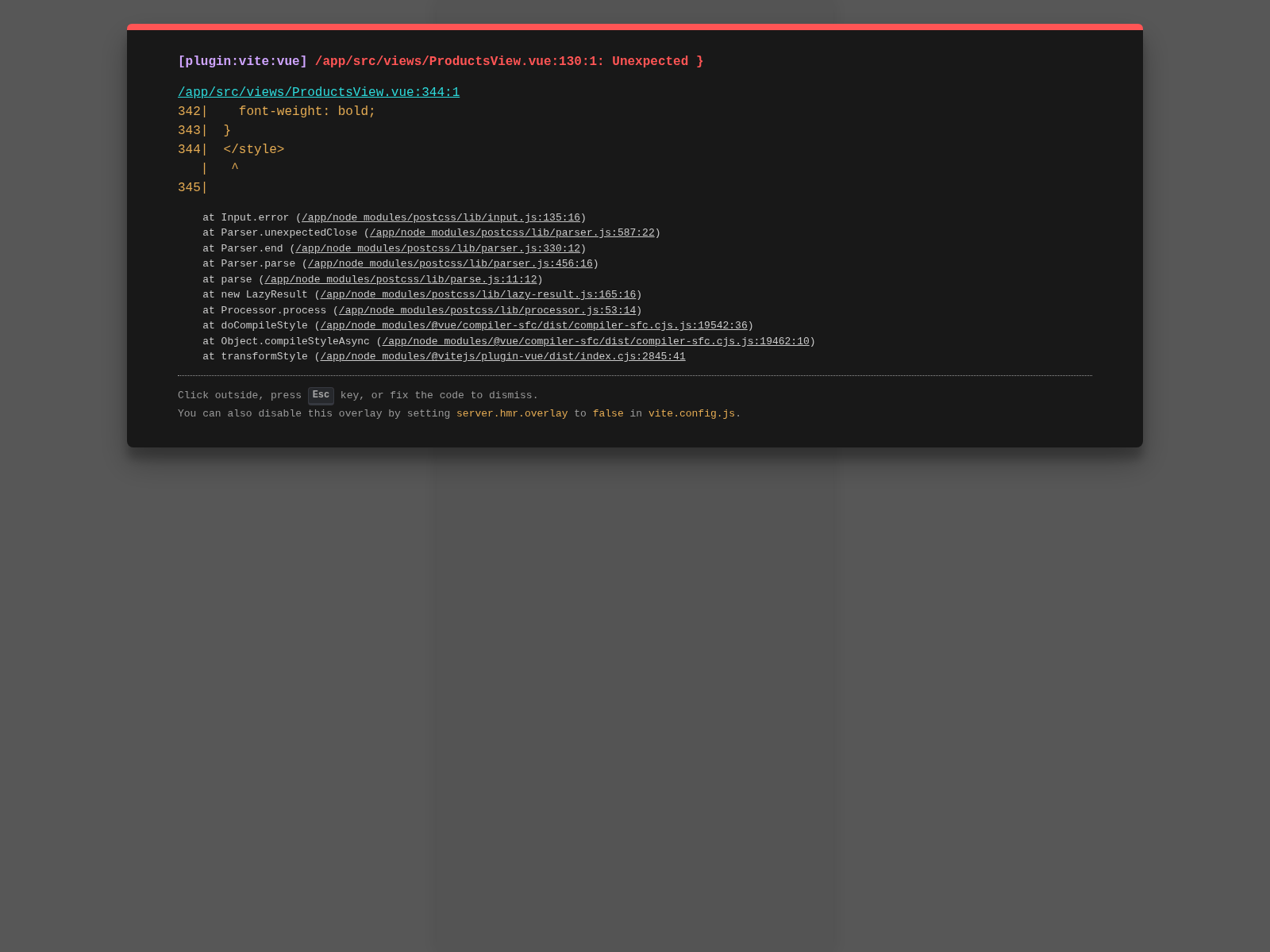Click code line 343 closing brace
The image size is (1270, 952).
coord(227,131)
